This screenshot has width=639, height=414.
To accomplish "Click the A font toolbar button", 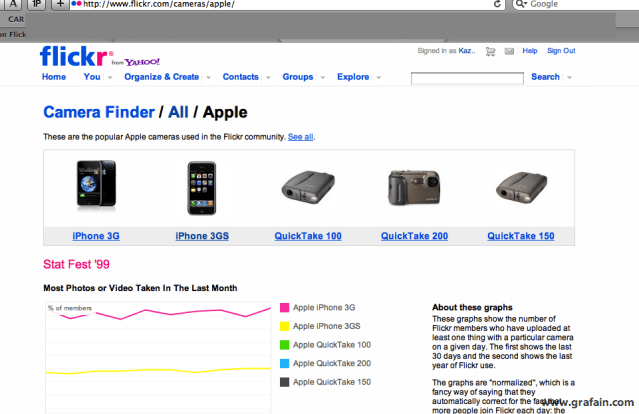I will (x=13, y=4).
